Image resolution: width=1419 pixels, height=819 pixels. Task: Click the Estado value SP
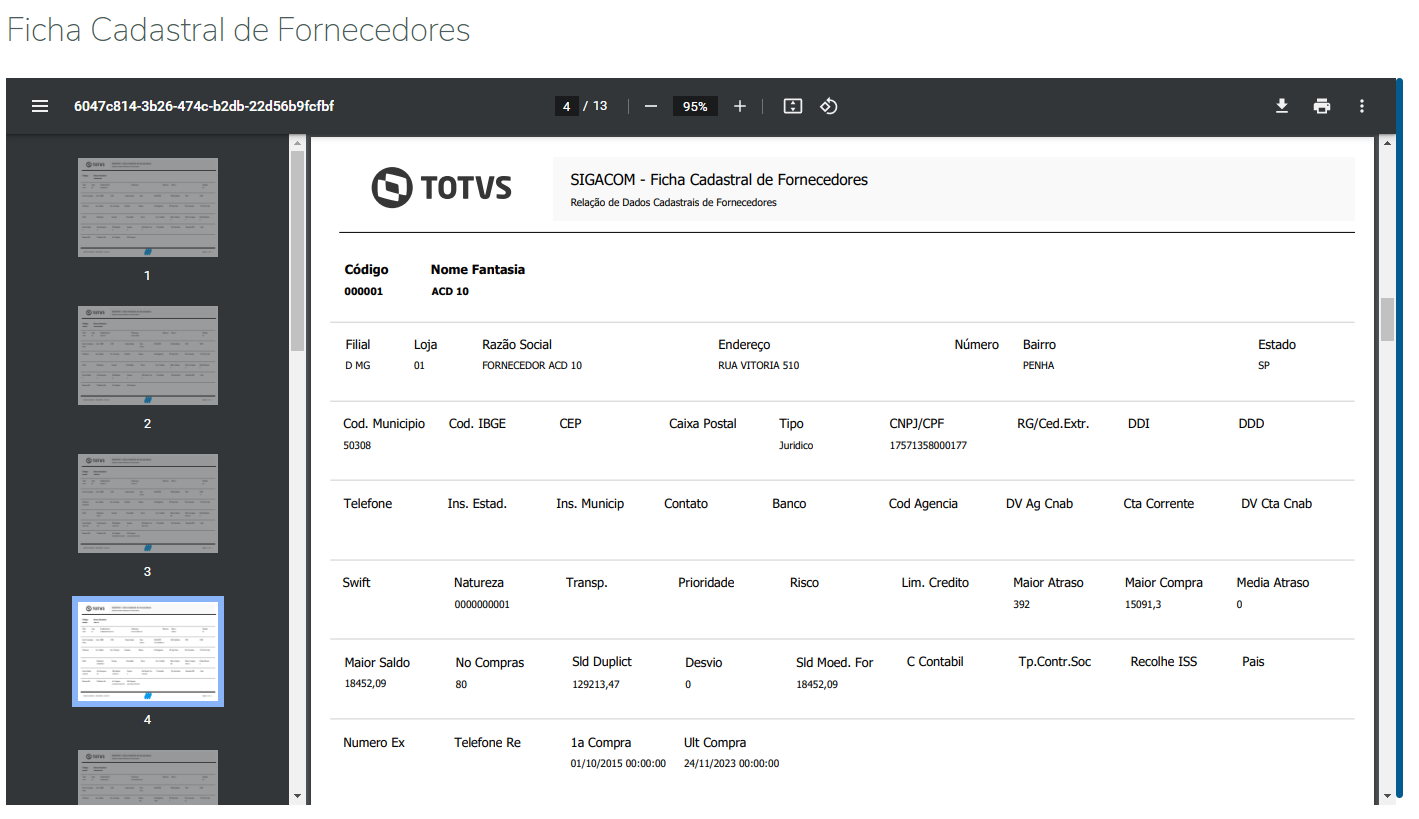[x=1264, y=366]
